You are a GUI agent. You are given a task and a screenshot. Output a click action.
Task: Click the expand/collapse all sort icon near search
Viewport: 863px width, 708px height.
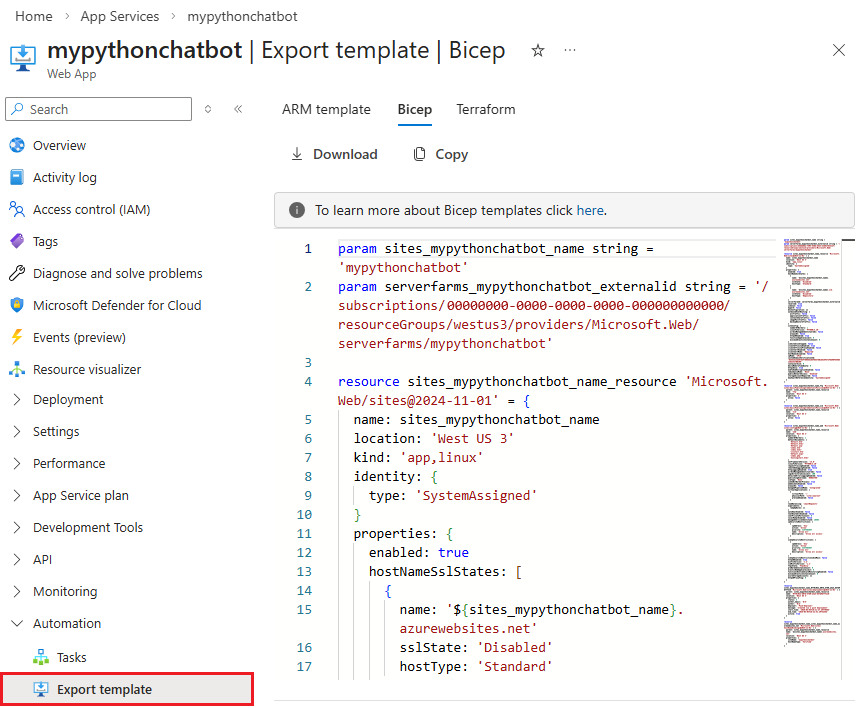tap(207, 109)
